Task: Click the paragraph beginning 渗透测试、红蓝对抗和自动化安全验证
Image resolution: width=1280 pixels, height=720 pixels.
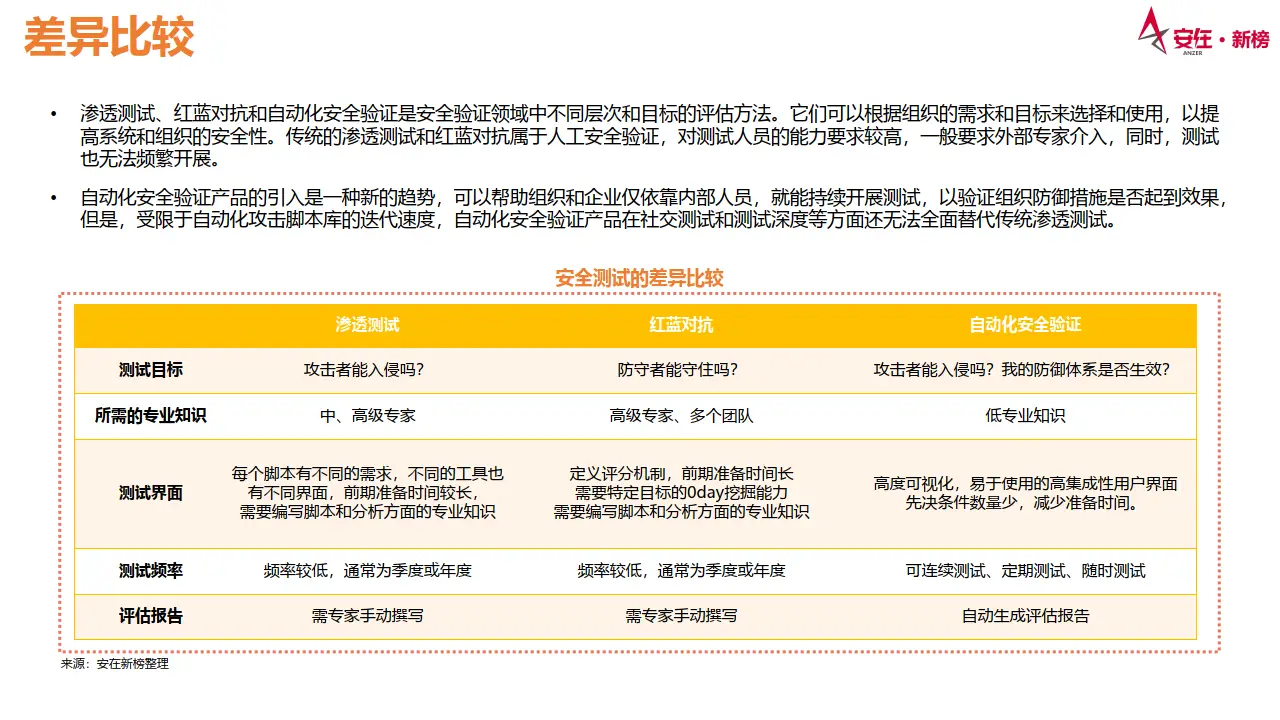Action: pos(650,136)
